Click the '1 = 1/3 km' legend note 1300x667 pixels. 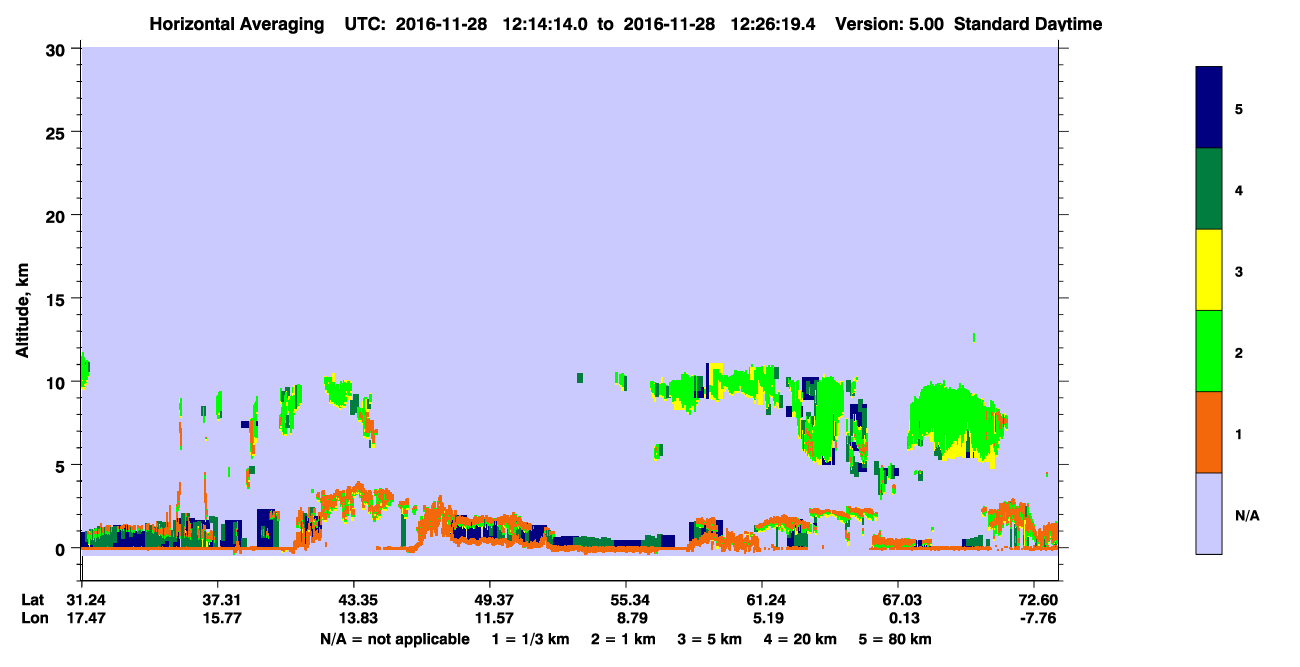point(530,639)
